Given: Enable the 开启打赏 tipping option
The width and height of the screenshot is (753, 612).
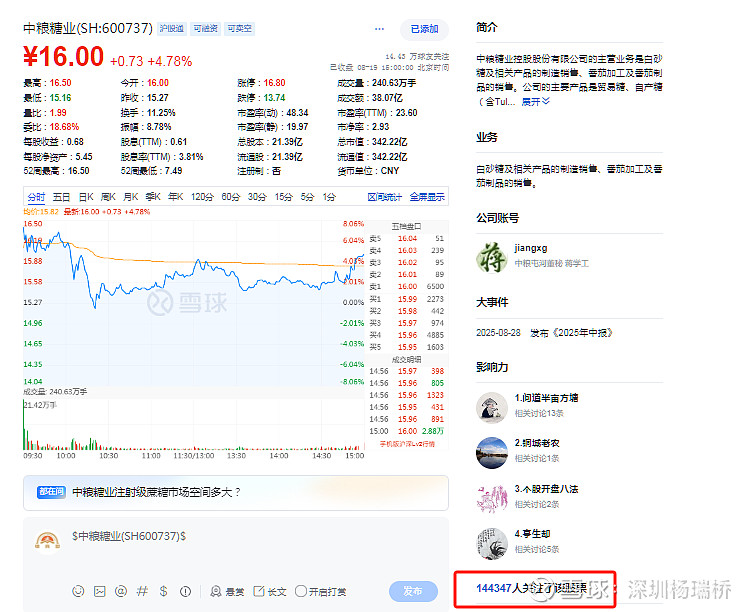Looking at the screenshot, I should pos(320,591).
